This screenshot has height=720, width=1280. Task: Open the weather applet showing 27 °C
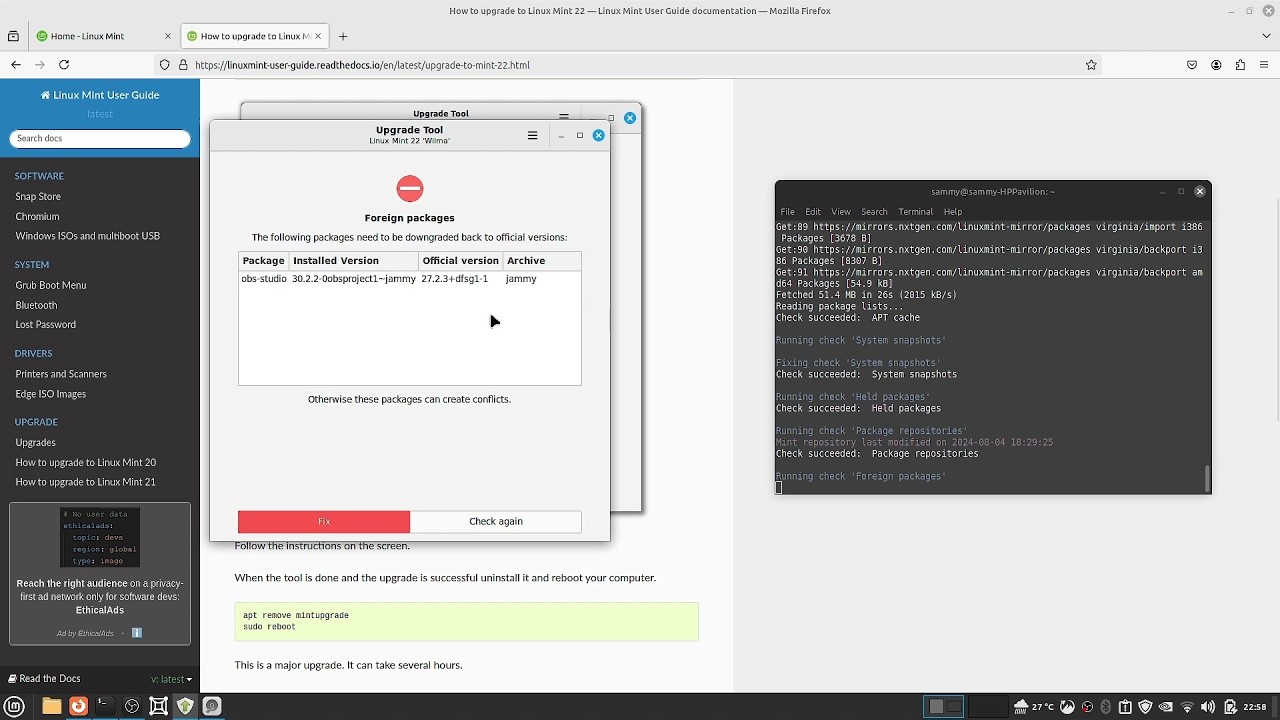pyautogui.click(x=1034, y=707)
